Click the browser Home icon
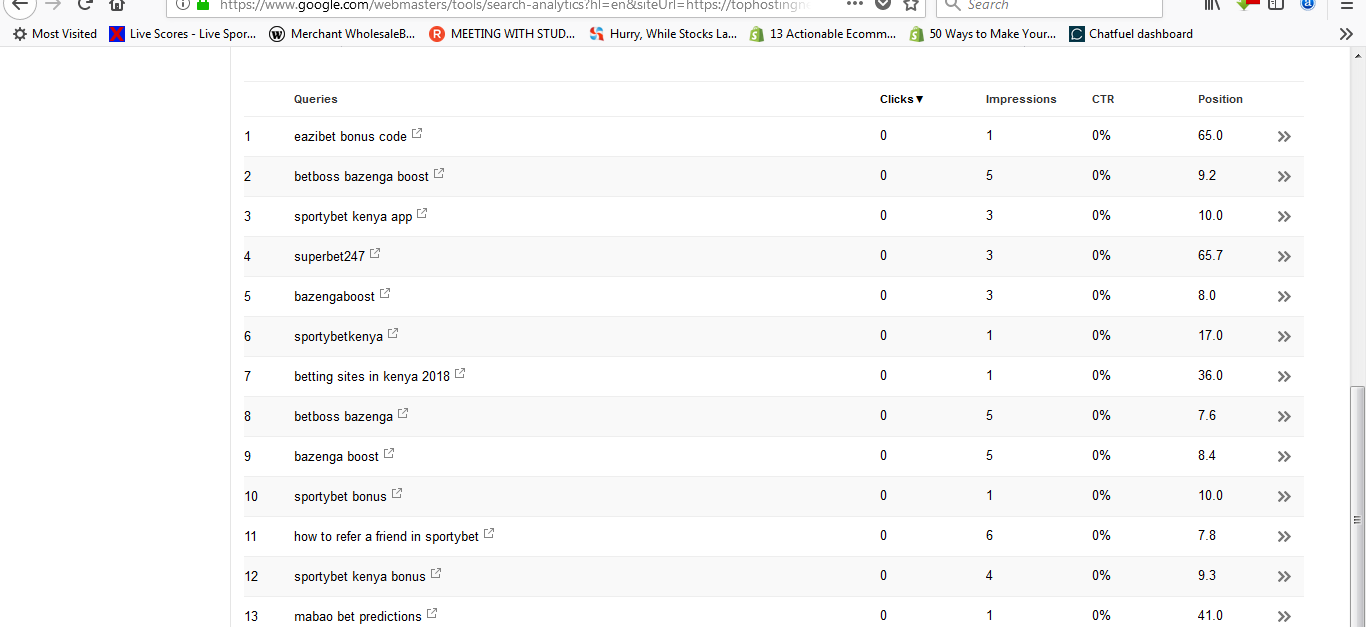Viewport: 1366px width, 627px height. click(x=117, y=5)
